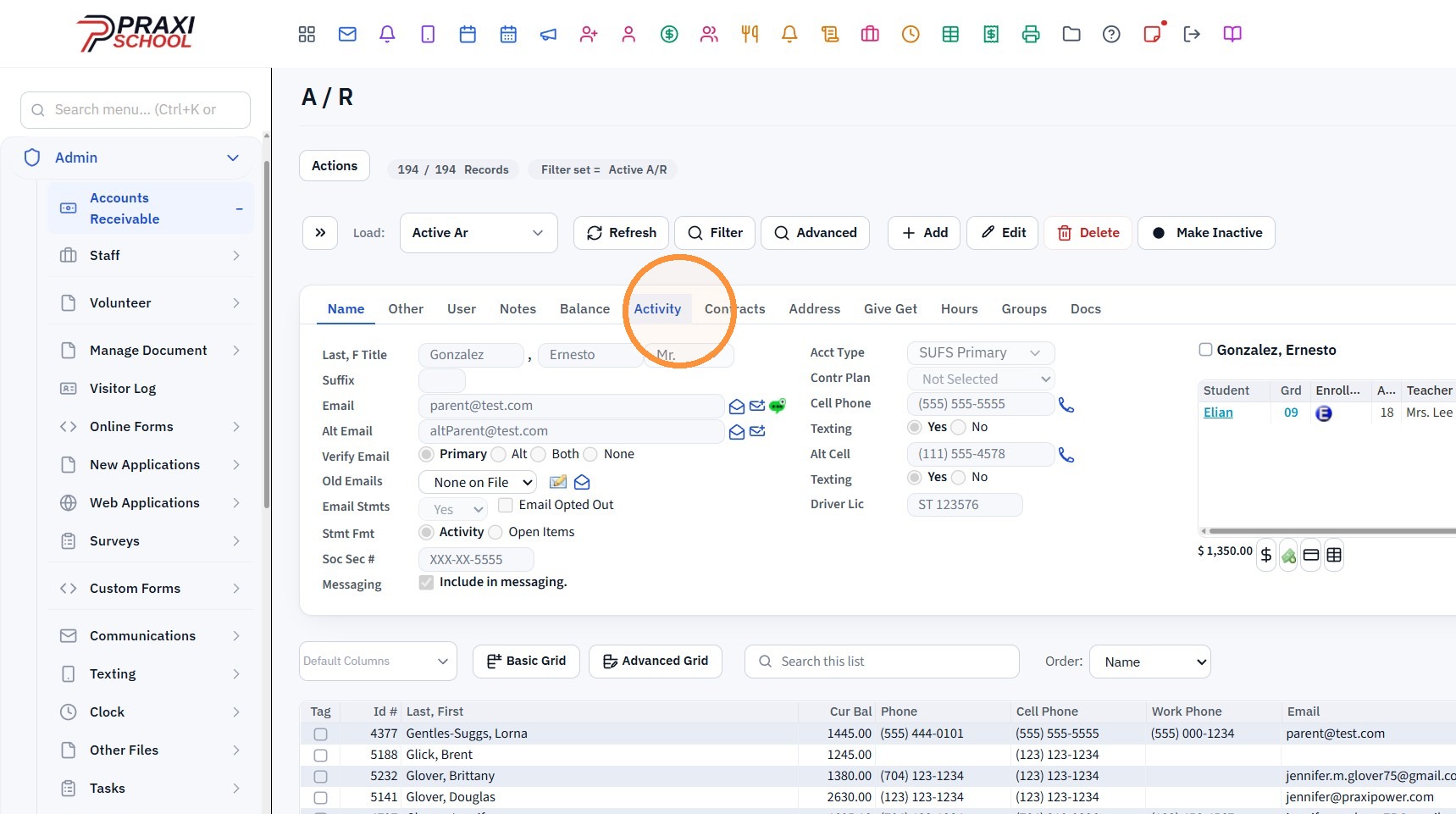The width and height of the screenshot is (1456, 814).
Task: Click the Search this list field
Action: (882, 662)
